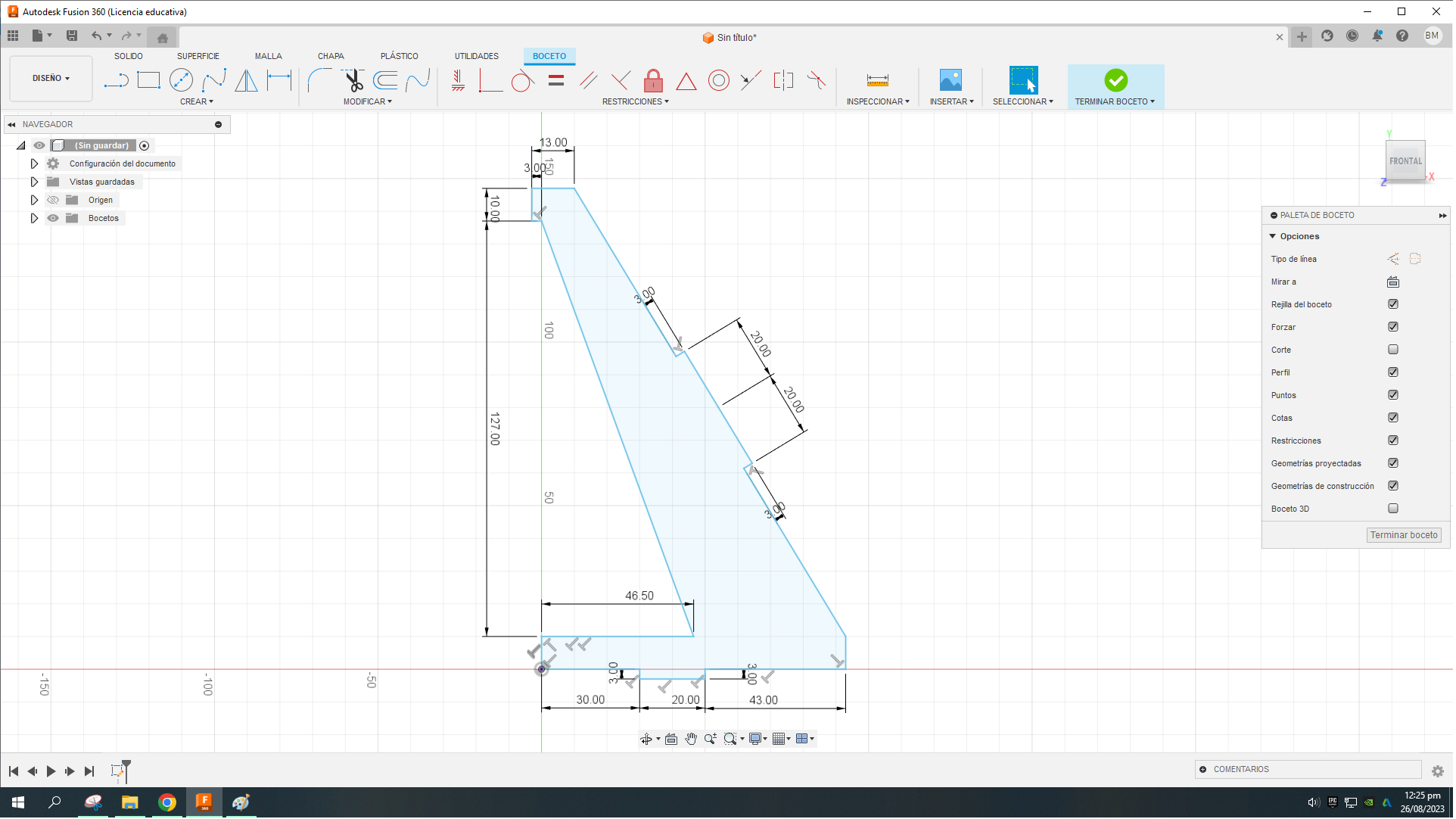Open Google Chrome from the taskbar
1456x819 pixels.
(167, 802)
